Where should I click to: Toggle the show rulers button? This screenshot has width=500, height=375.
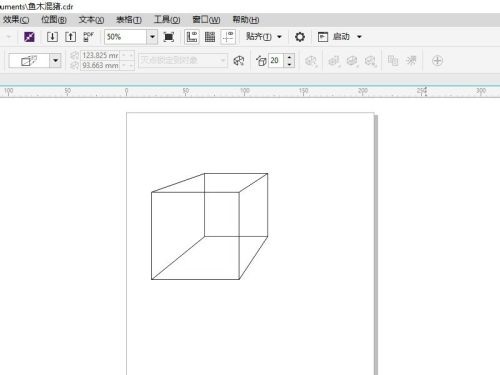click(x=192, y=37)
